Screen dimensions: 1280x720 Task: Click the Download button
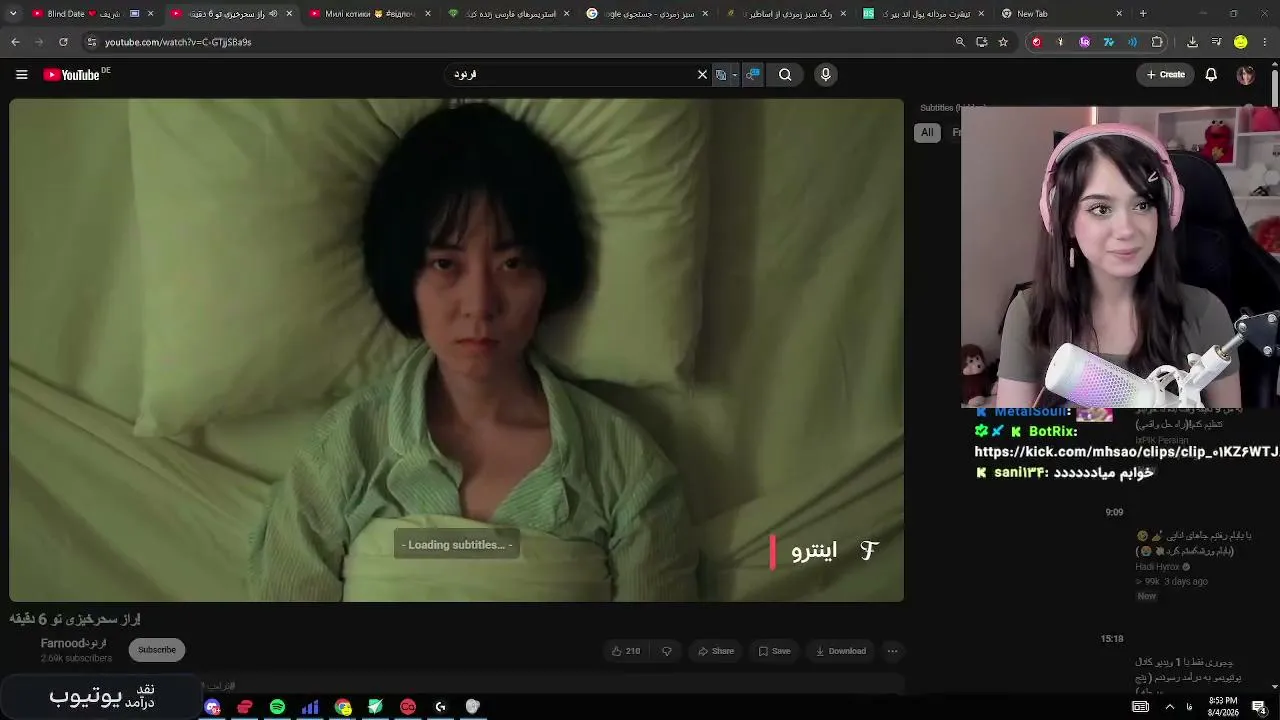pos(841,651)
